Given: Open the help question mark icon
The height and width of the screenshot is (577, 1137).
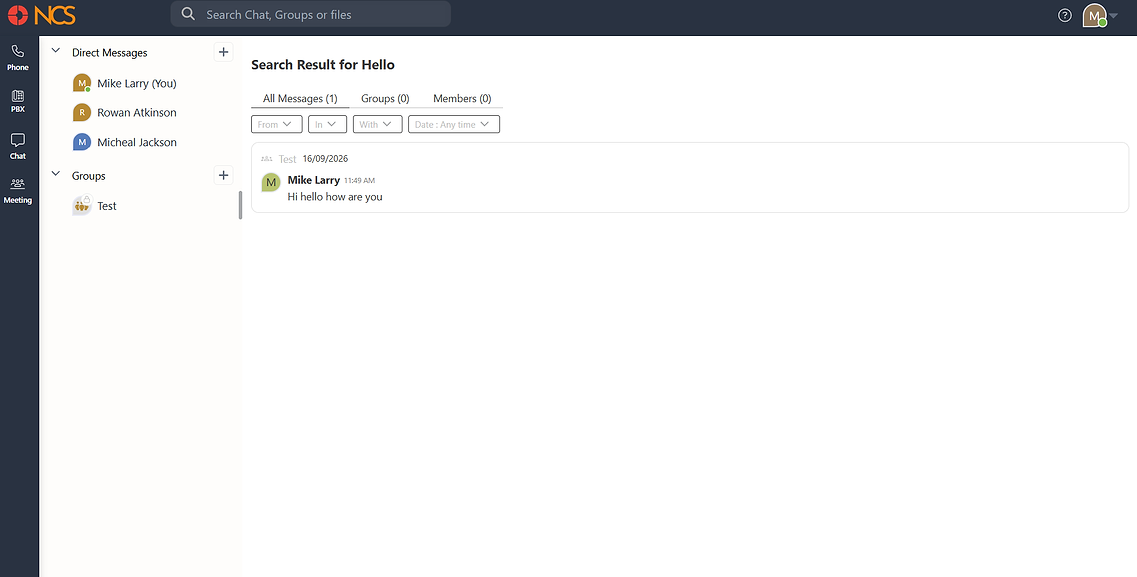Looking at the screenshot, I should point(1064,15).
